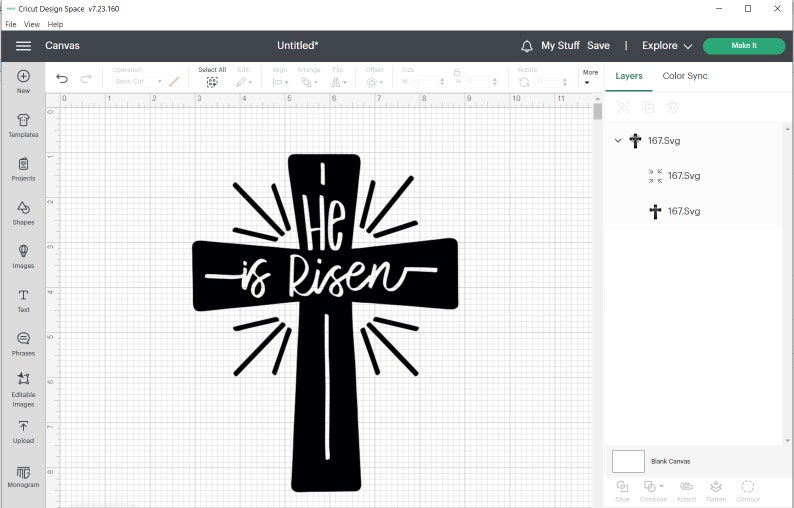Click the linetype color swatch
Image resolution: width=794 pixels, height=508 pixels.
[x=174, y=82]
